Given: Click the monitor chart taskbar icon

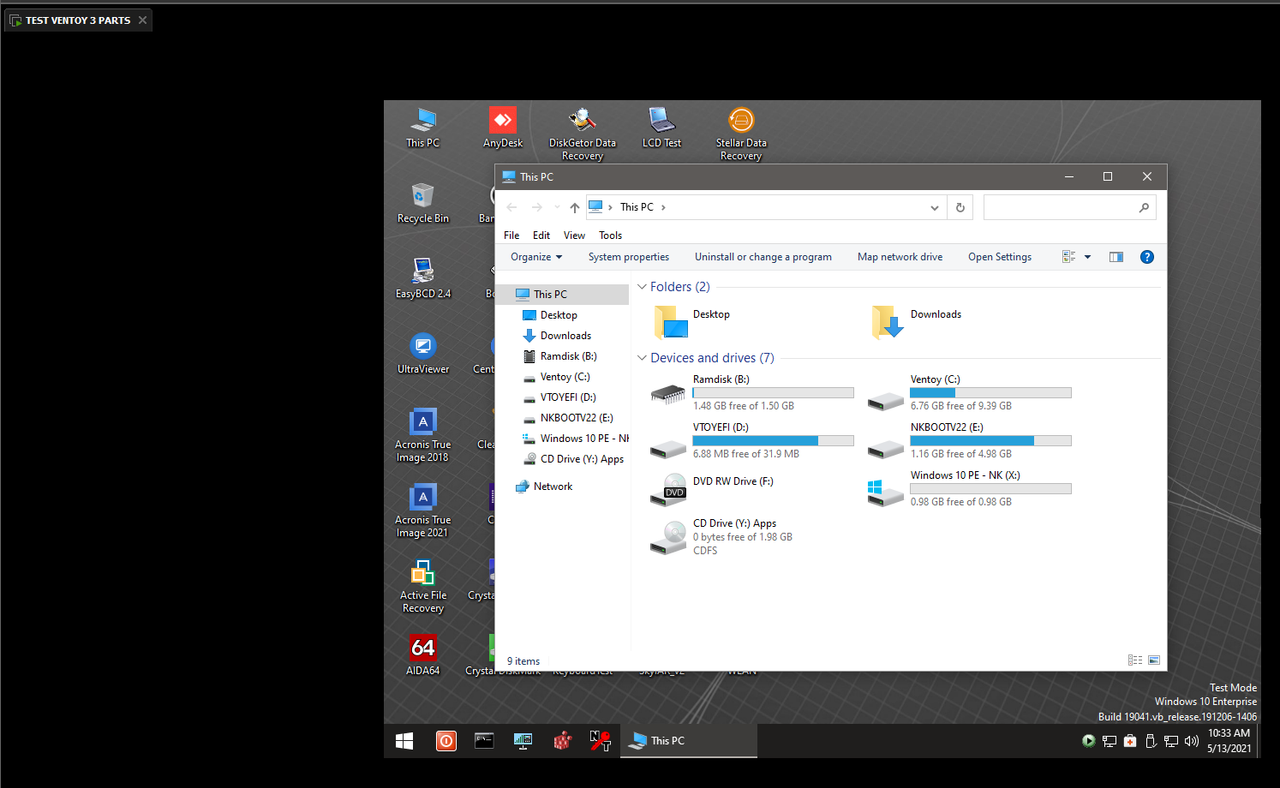Looking at the screenshot, I should click(523, 741).
